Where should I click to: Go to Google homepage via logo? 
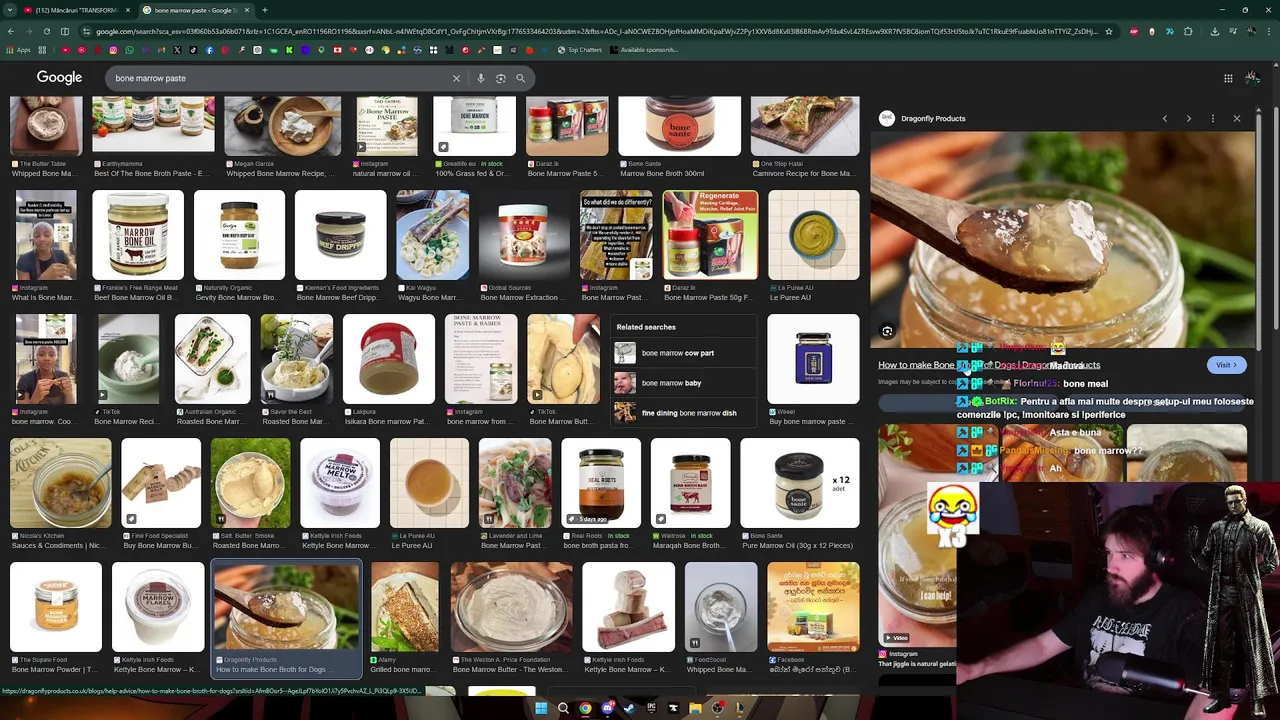pyautogui.click(x=59, y=77)
